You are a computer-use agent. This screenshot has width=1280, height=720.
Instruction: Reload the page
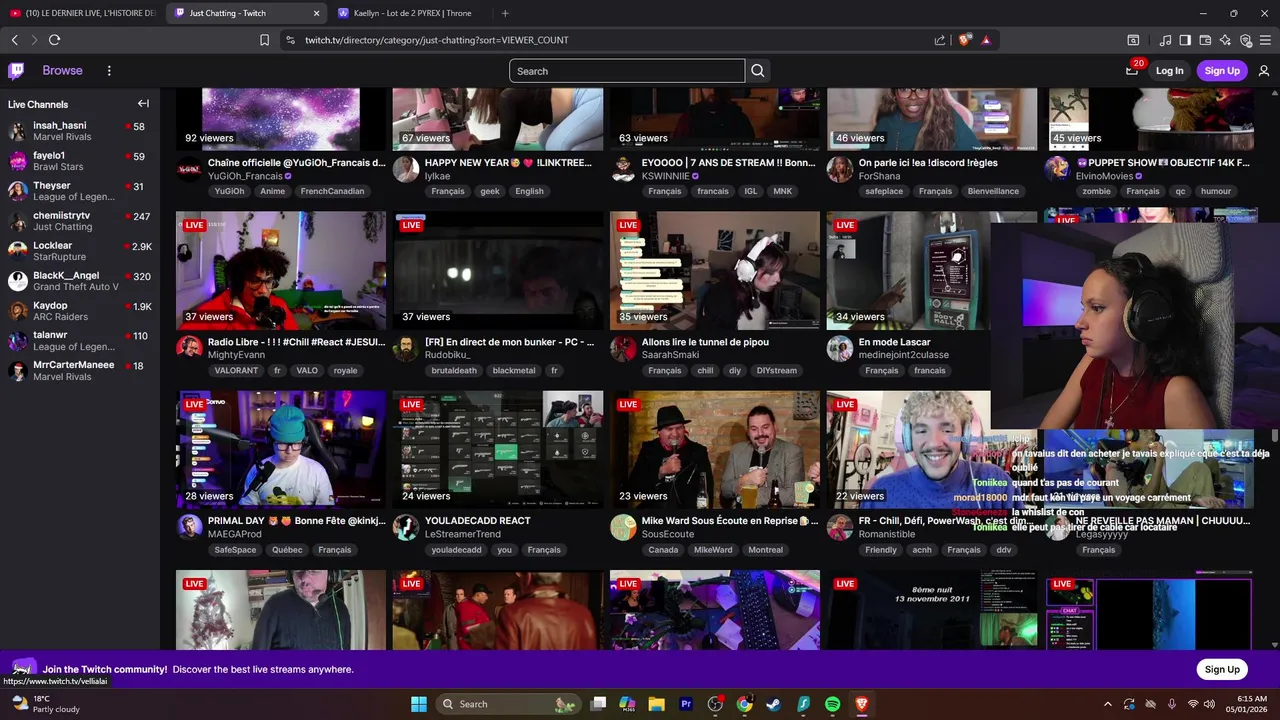(54, 40)
